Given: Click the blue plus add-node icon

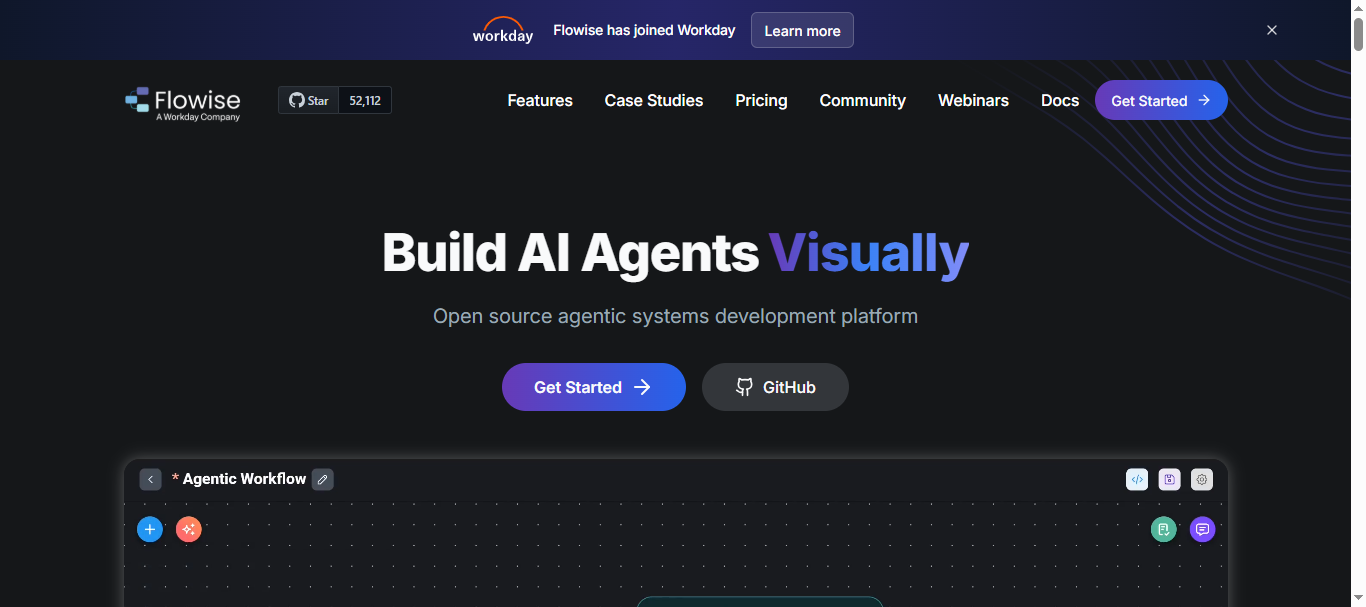Looking at the screenshot, I should (x=149, y=529).
